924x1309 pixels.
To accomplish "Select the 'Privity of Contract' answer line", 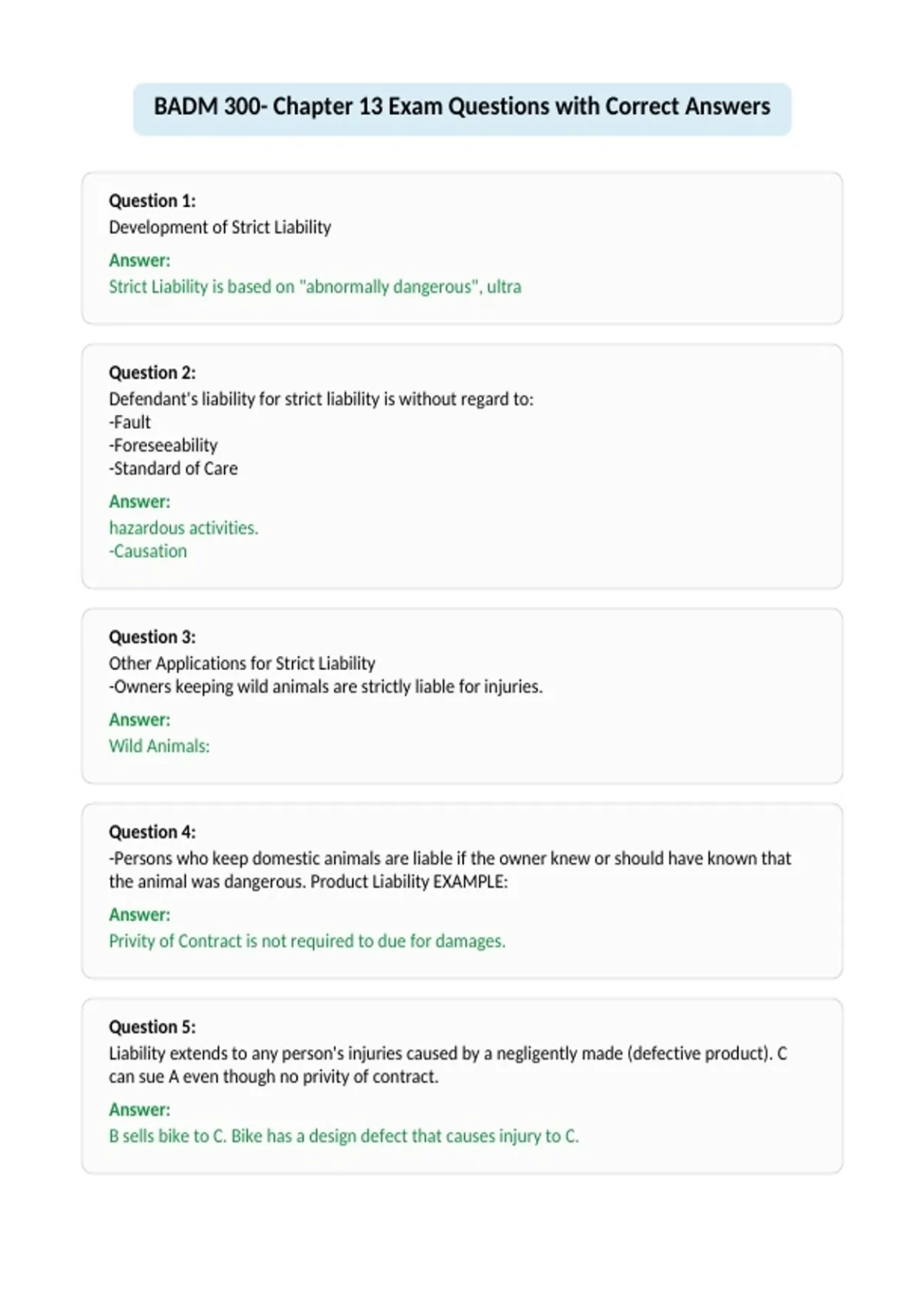I will [307, 941].
